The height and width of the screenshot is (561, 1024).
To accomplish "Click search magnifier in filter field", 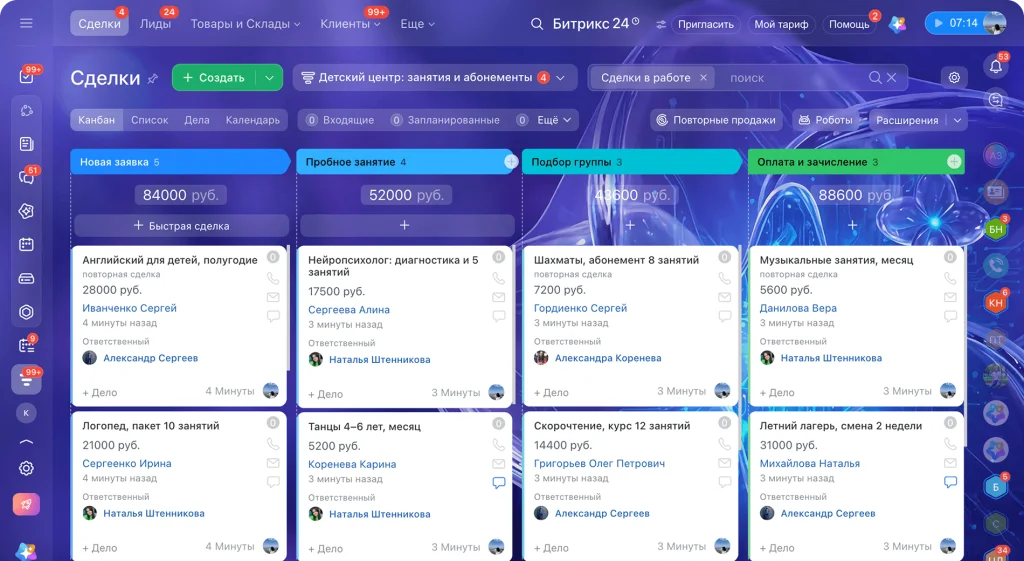I will tap(875, 78).
